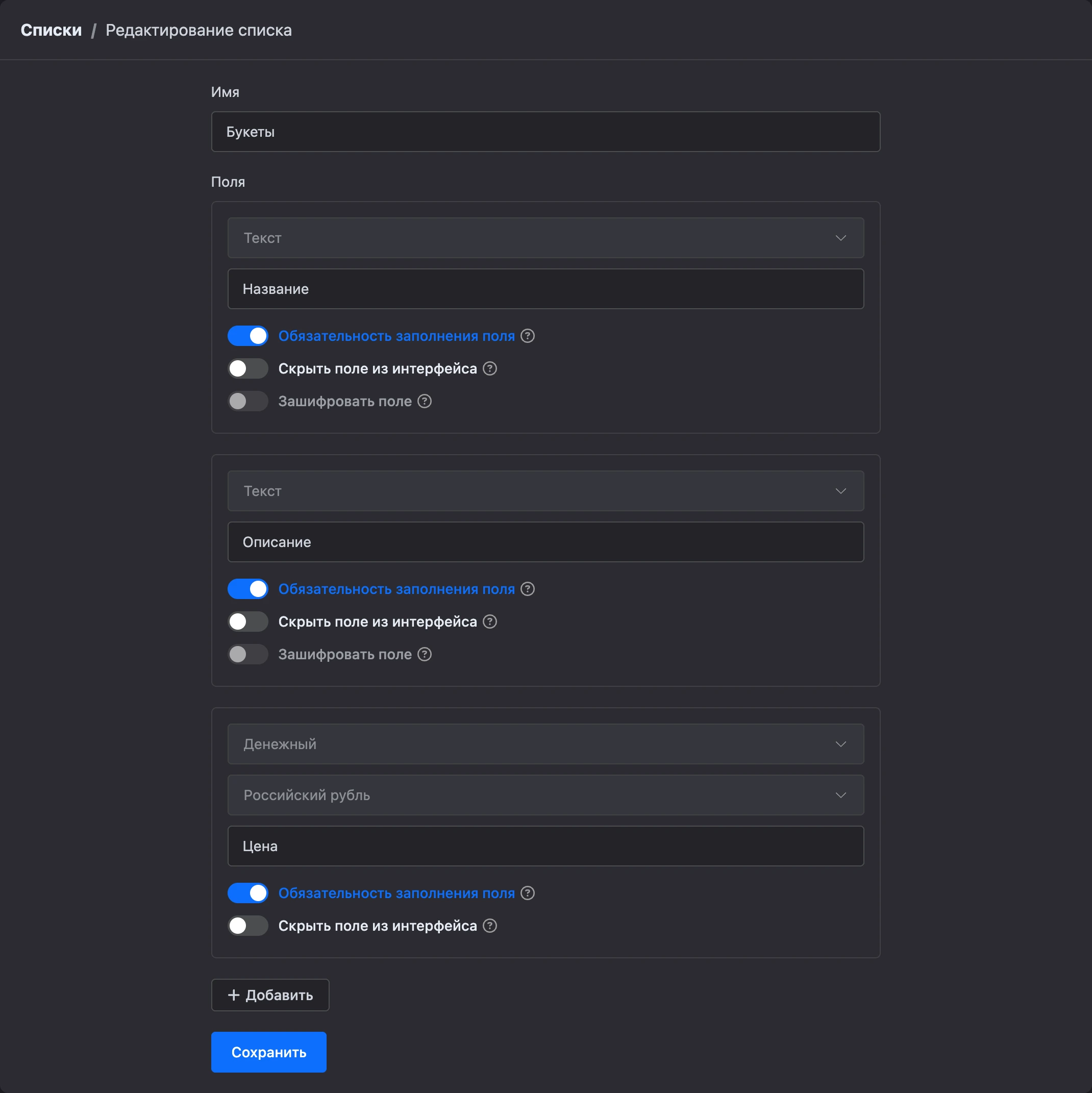
Task: Toggle encrypt-field switch under Название
Action: (x=248, y=402)
